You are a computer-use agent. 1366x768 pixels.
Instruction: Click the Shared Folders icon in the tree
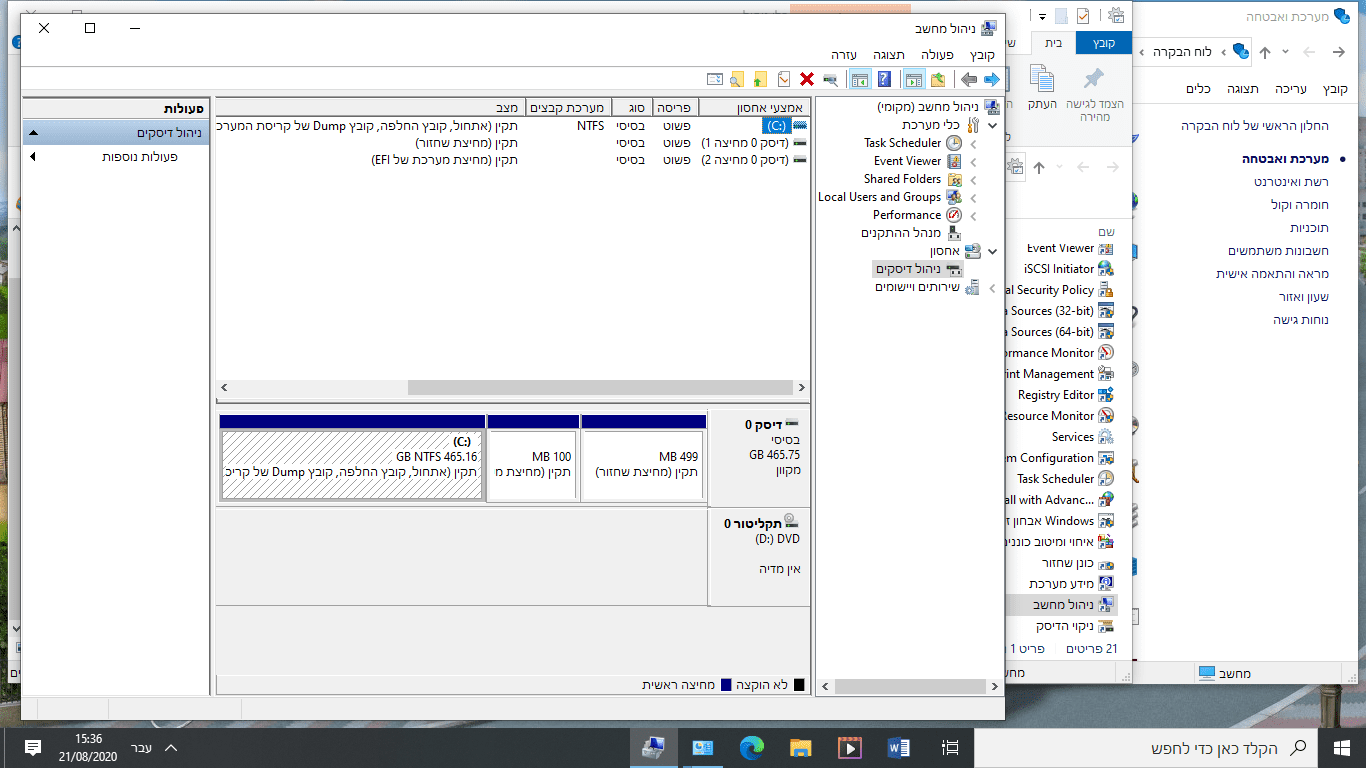(x=954, y=179)
